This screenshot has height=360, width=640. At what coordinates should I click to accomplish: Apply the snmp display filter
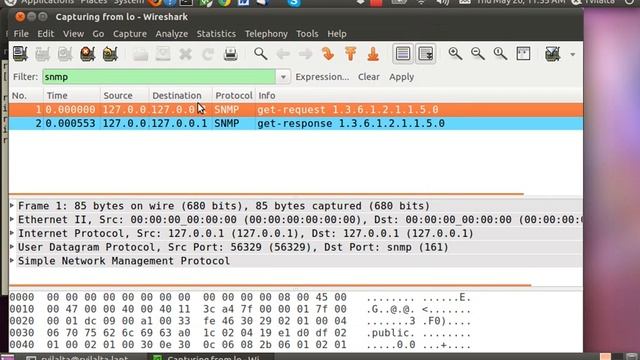pos(402,77)
